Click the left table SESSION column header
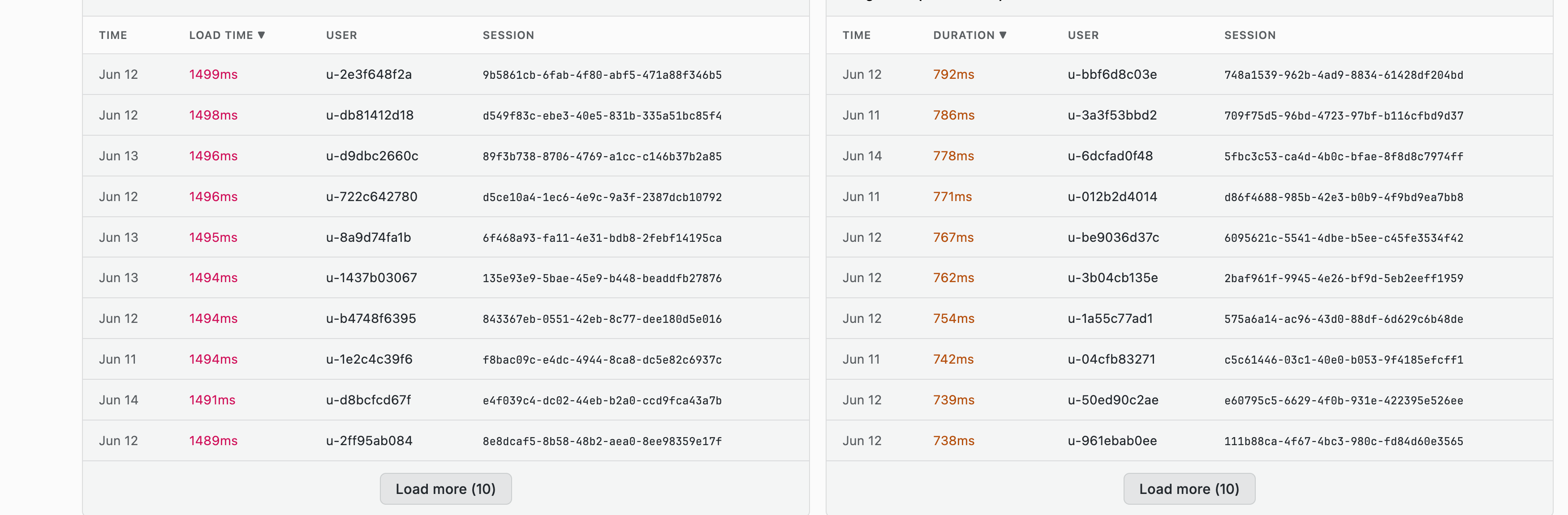1568x515 pixels. [x=508, y=35]
